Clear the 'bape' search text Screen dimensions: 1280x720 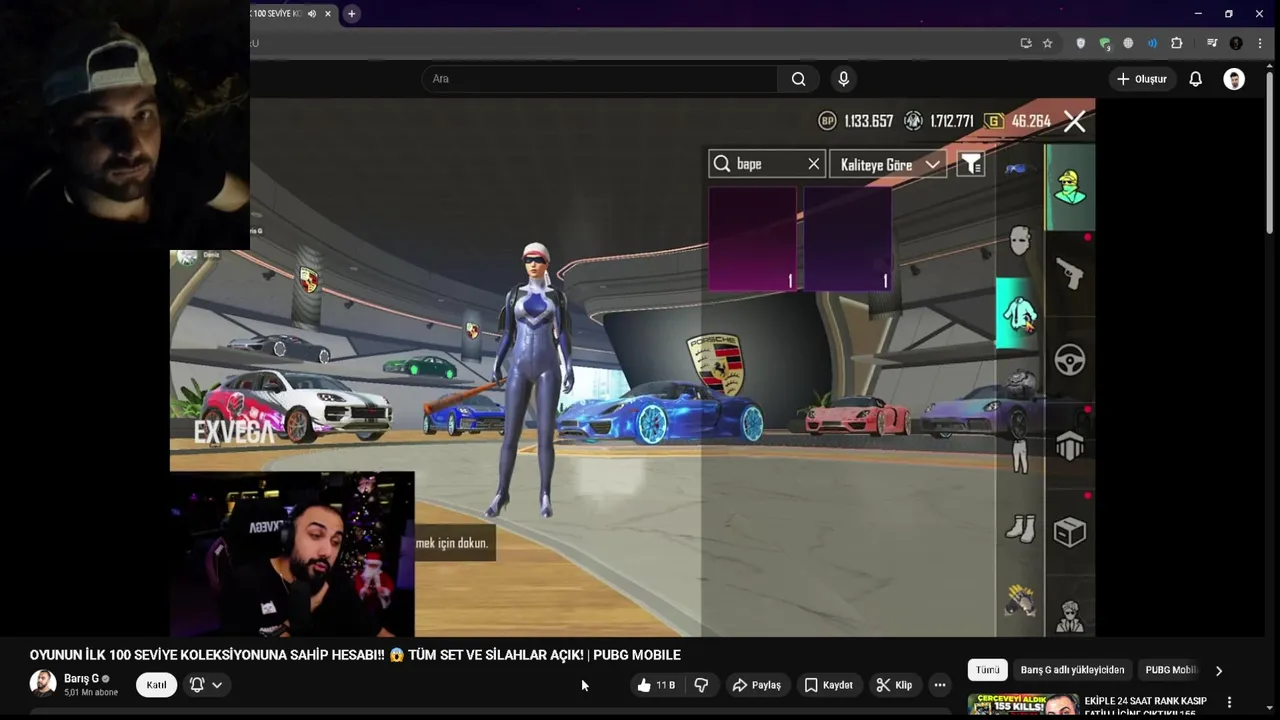(813, 164)
